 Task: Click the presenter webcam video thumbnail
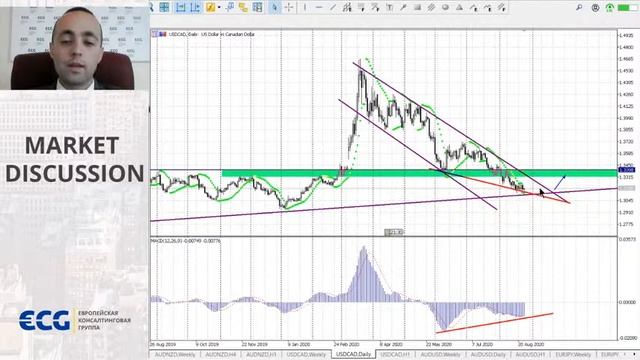click(x=74, y=48)
